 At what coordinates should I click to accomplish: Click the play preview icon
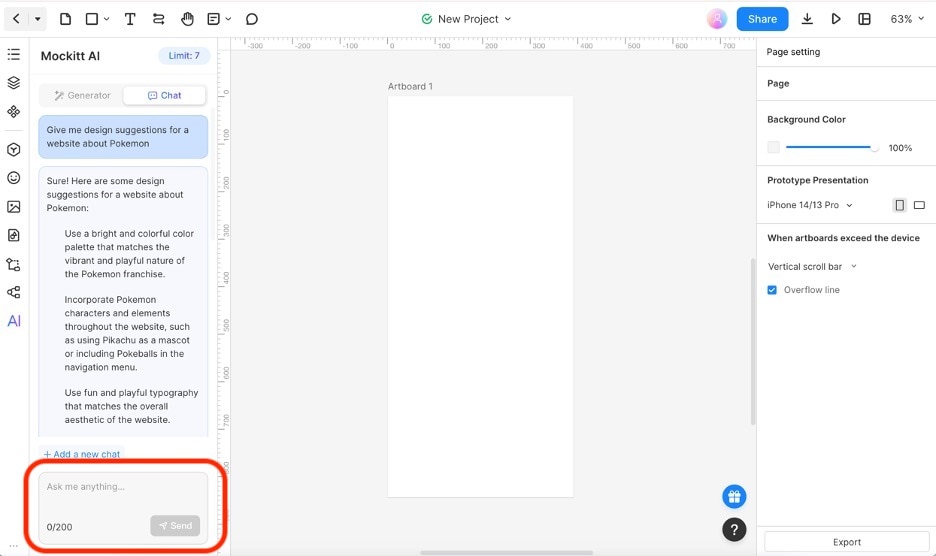pos(836,19)
